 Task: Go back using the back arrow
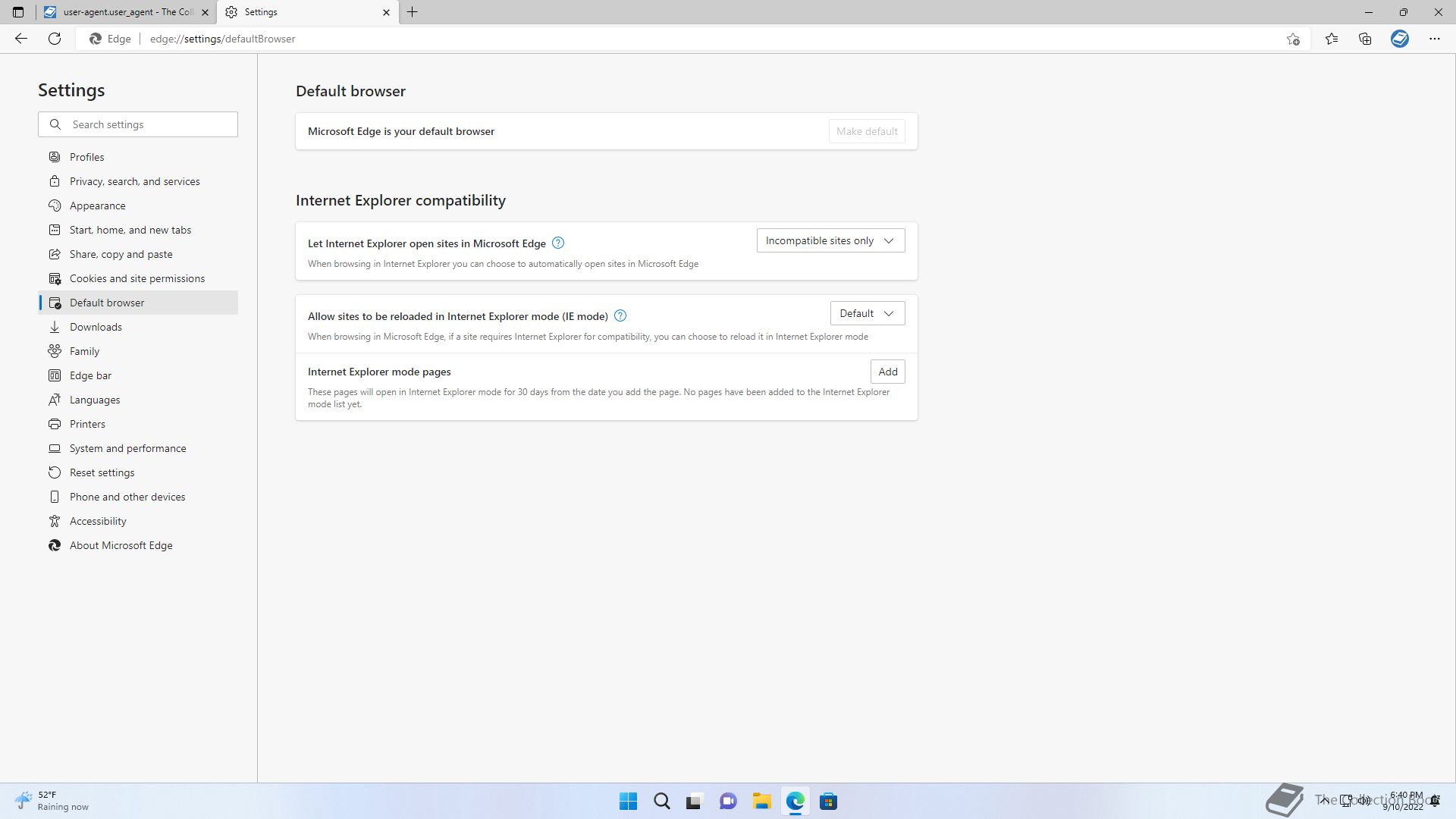click(x=21, y=39)
